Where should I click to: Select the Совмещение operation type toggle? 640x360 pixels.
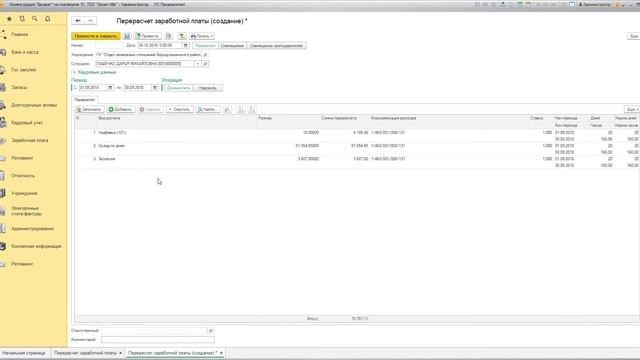tap(232, 46)
